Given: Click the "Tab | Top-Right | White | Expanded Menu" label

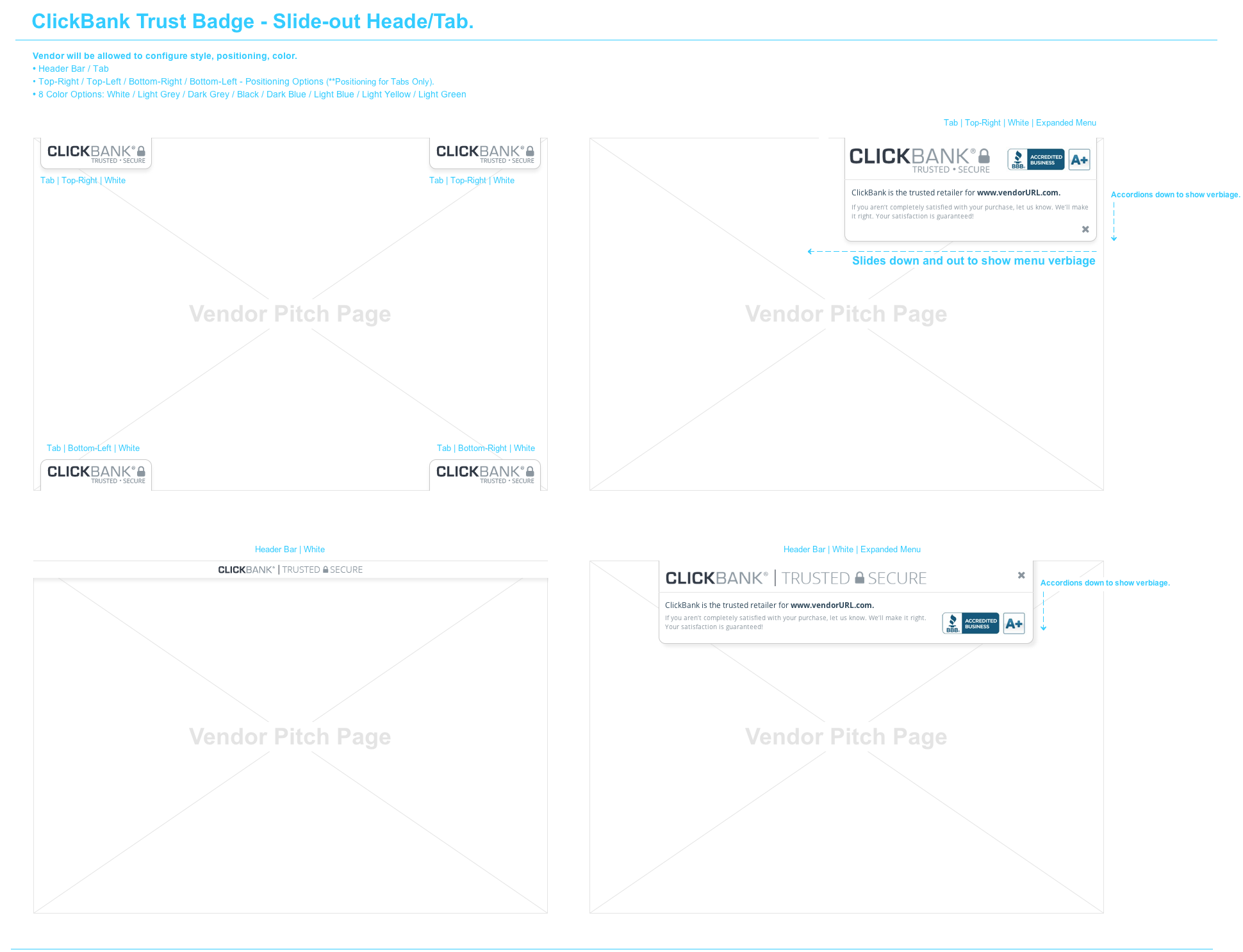Looking at the screenshot, I should (x=1020, y=123).
